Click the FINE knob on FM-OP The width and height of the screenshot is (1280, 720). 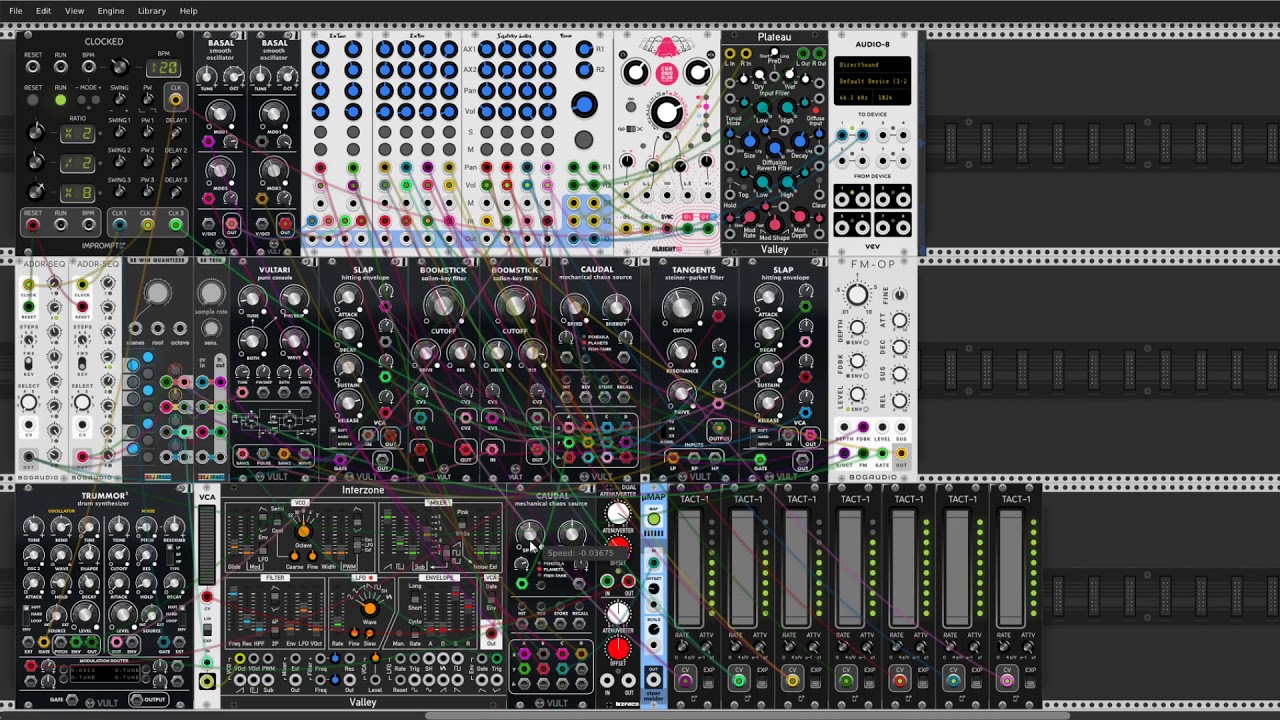click(899, 295)
